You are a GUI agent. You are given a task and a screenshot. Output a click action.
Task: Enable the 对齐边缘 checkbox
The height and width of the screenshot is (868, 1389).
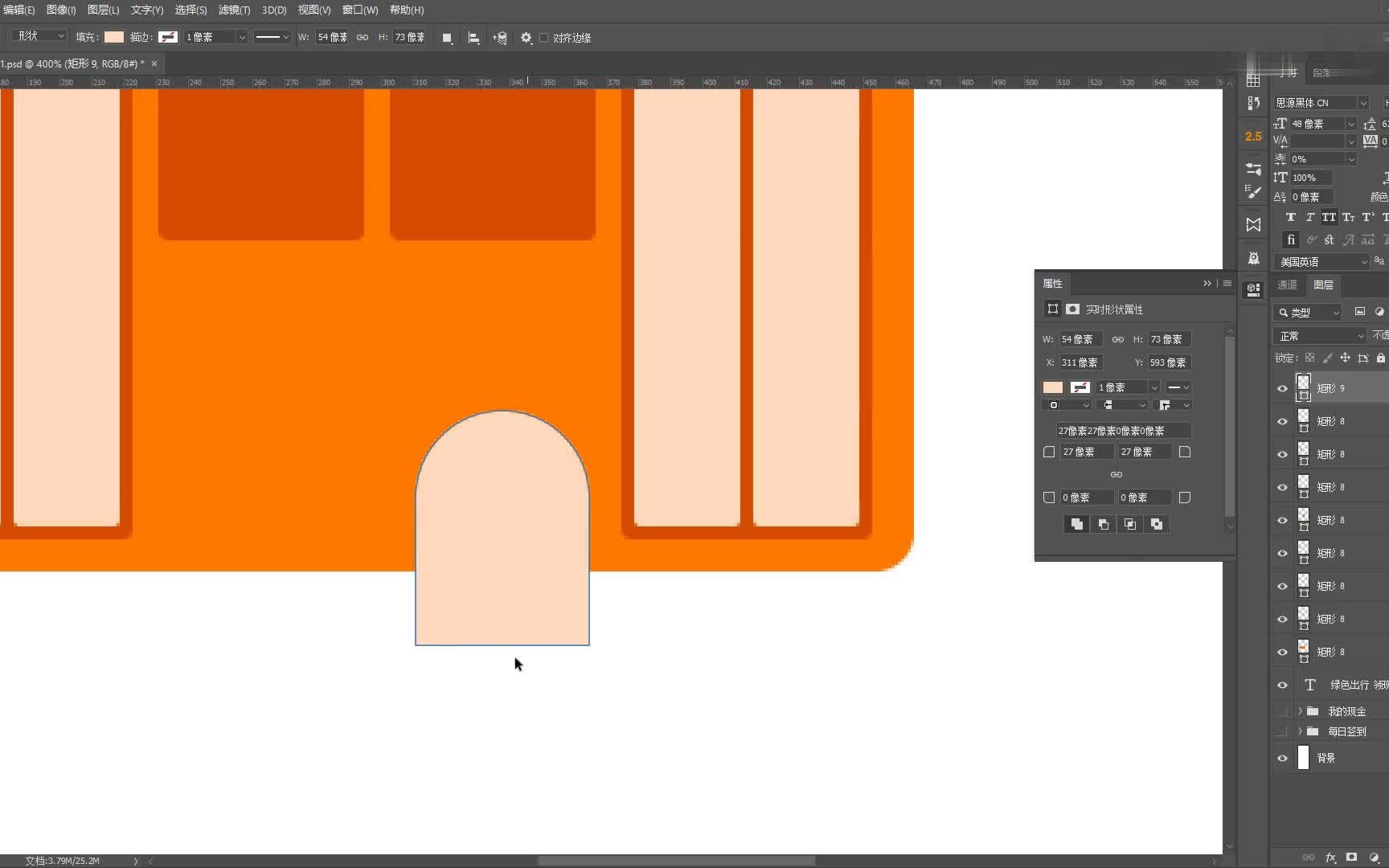point(544,38)
